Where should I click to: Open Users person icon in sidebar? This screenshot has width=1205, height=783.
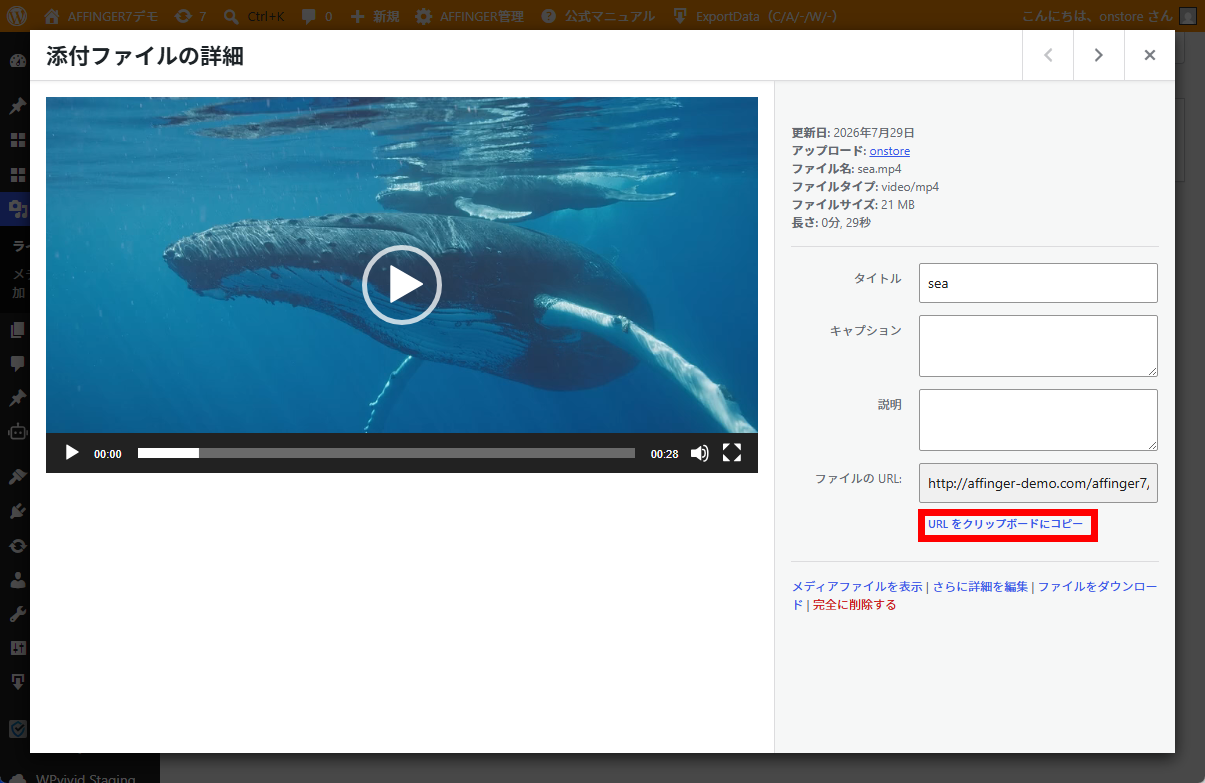coord(17,580)
